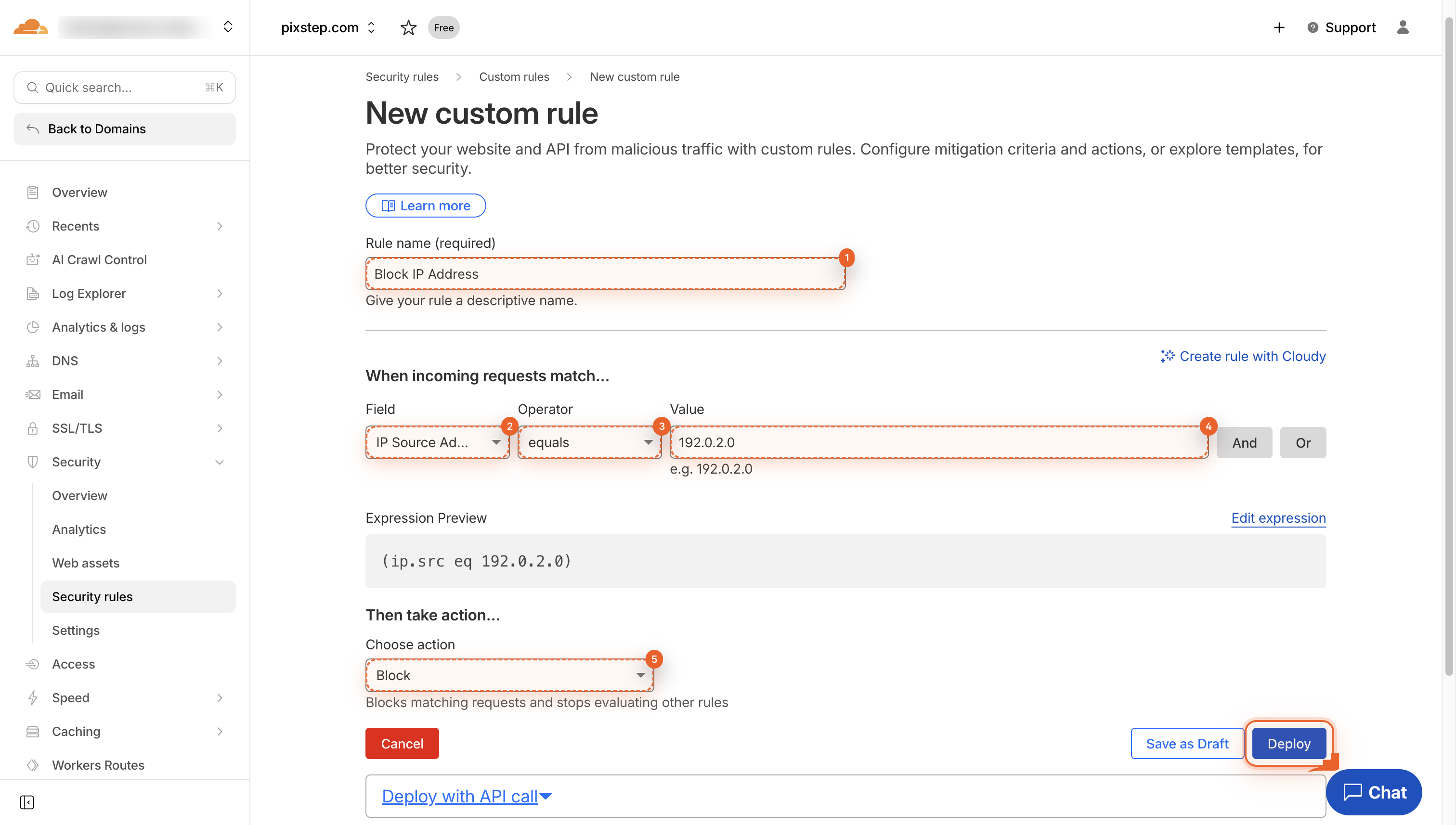This screenshot has width=1456, height=825.
Task: Click the Deploy button
Action: [1288, 743]
